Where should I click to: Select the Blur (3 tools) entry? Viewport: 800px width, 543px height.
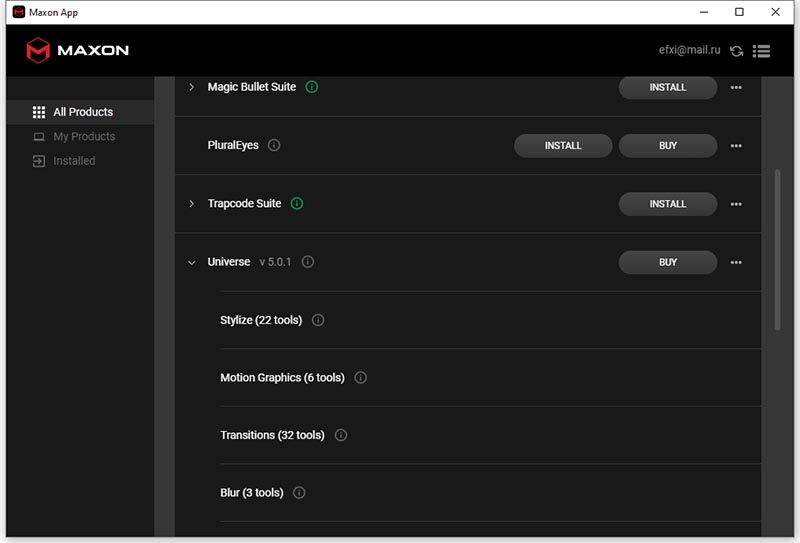(x=252, y=492)
